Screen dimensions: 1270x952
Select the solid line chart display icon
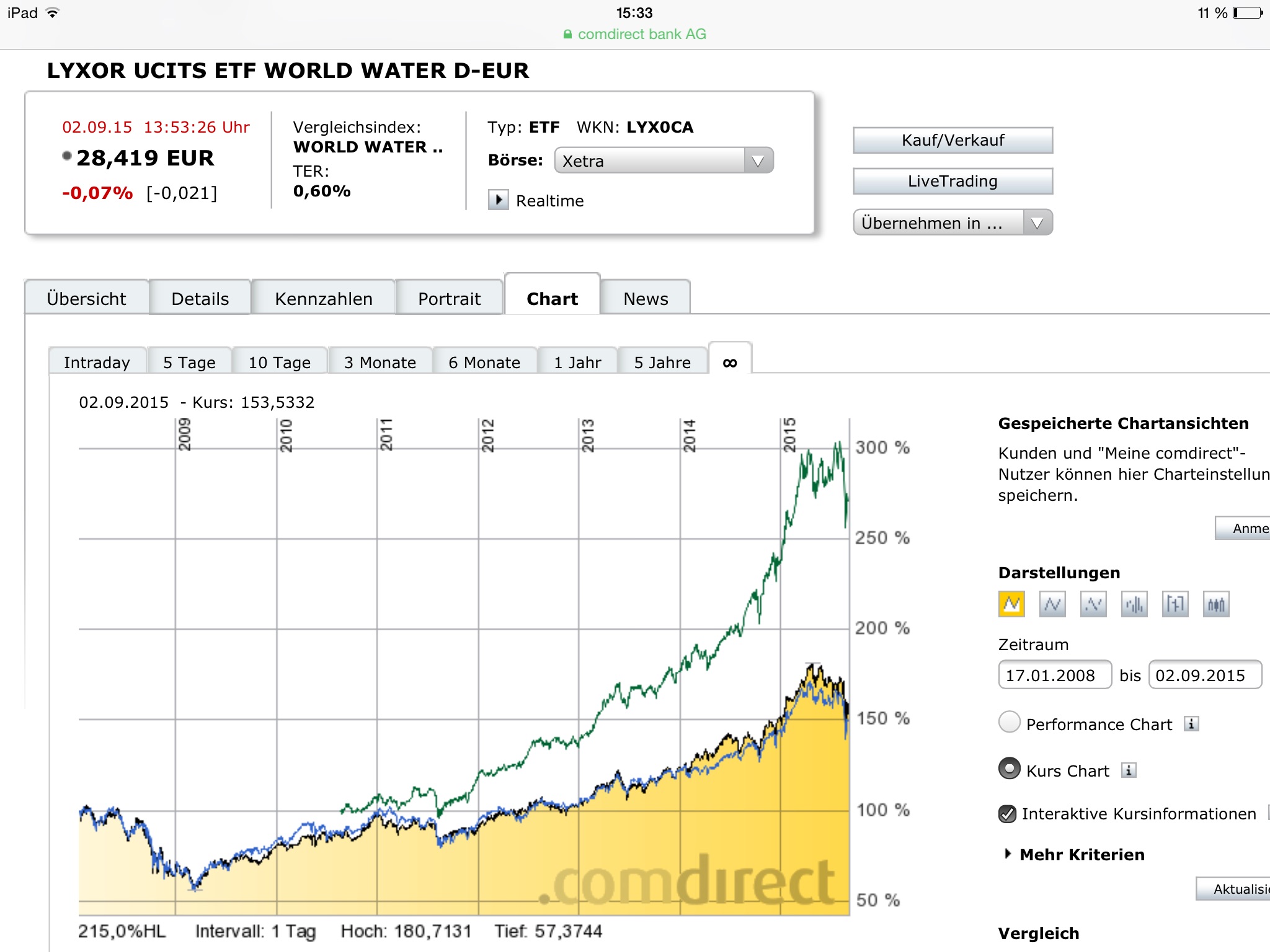coord(1052,604)
